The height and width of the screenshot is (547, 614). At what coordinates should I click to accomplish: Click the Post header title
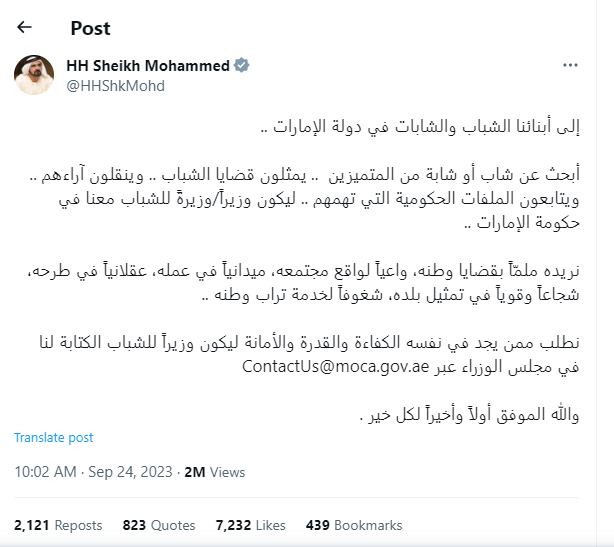click(x=90, y=28)
